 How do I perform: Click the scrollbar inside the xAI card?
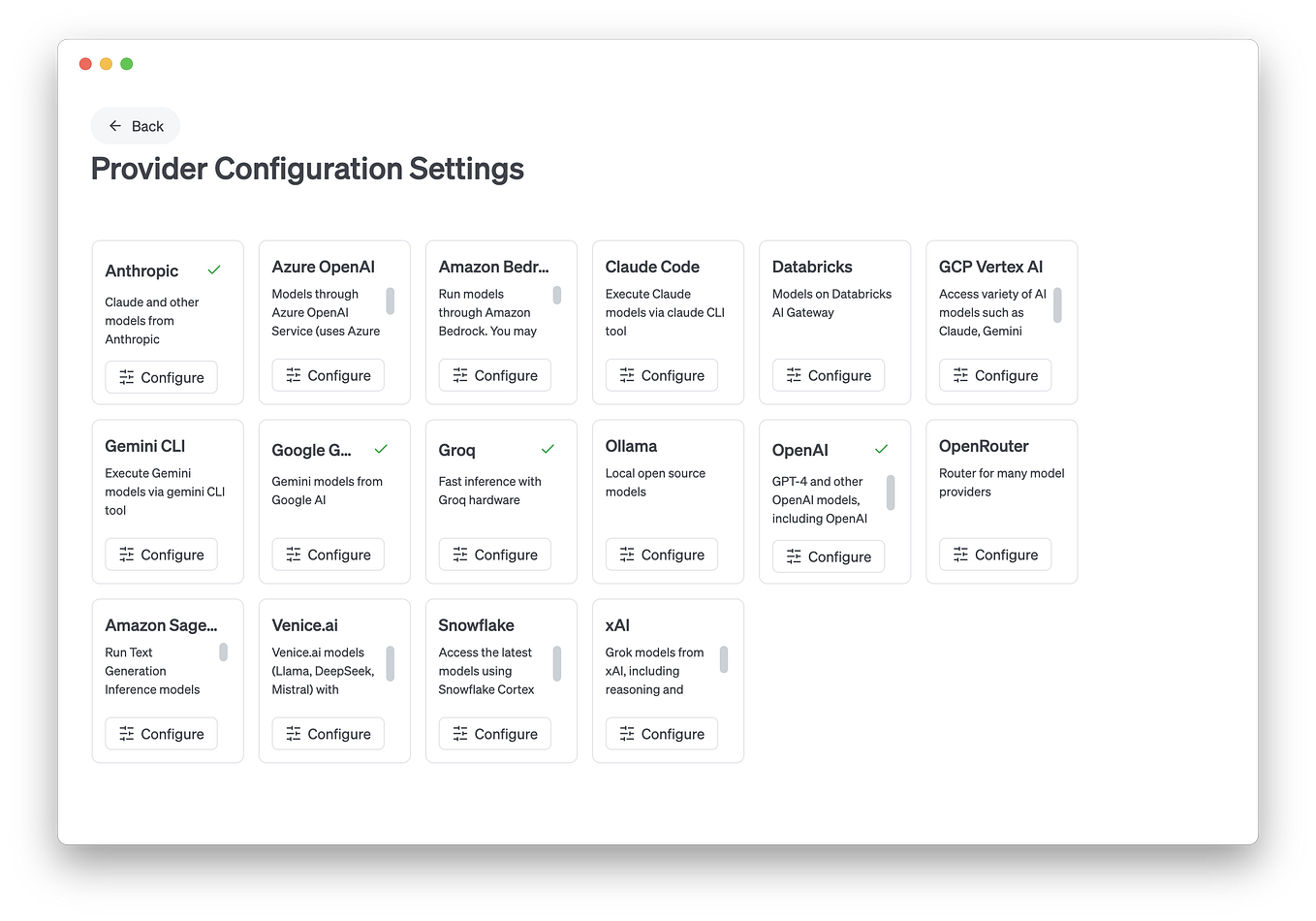[x=724, y=659]
